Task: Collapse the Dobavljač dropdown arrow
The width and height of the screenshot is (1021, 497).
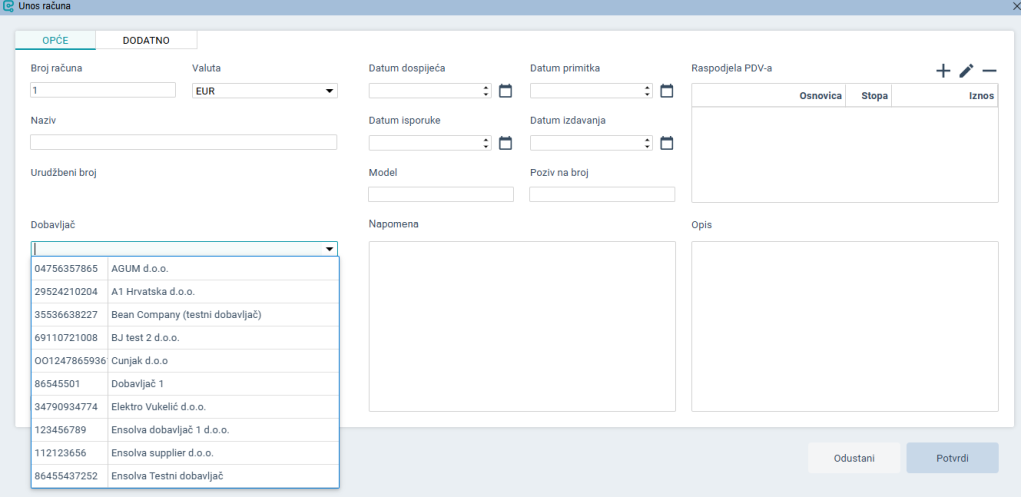Action: pyautogui.click(x=329, y=249)
